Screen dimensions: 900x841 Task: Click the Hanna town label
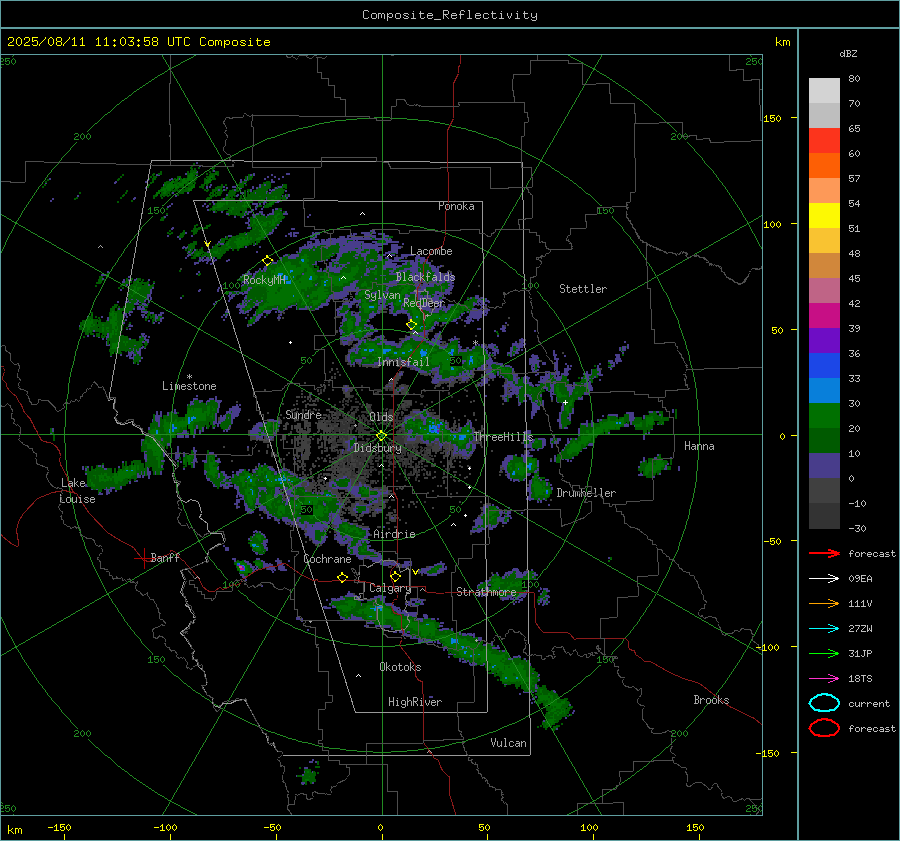tap(699, 446)
